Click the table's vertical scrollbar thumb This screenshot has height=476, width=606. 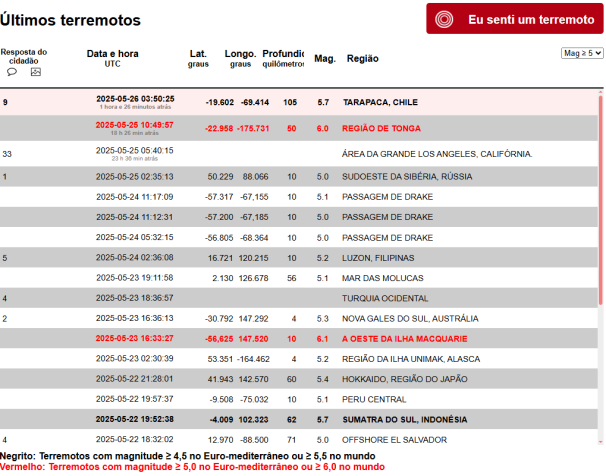[x=601, y=199]
